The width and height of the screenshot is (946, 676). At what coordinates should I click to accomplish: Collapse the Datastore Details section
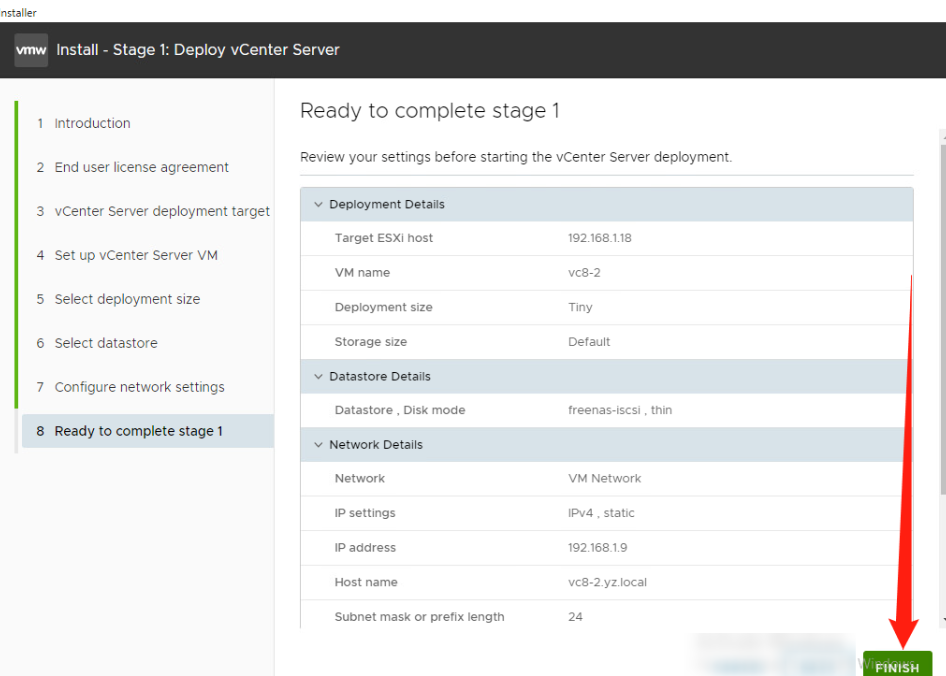coord(318,376)
